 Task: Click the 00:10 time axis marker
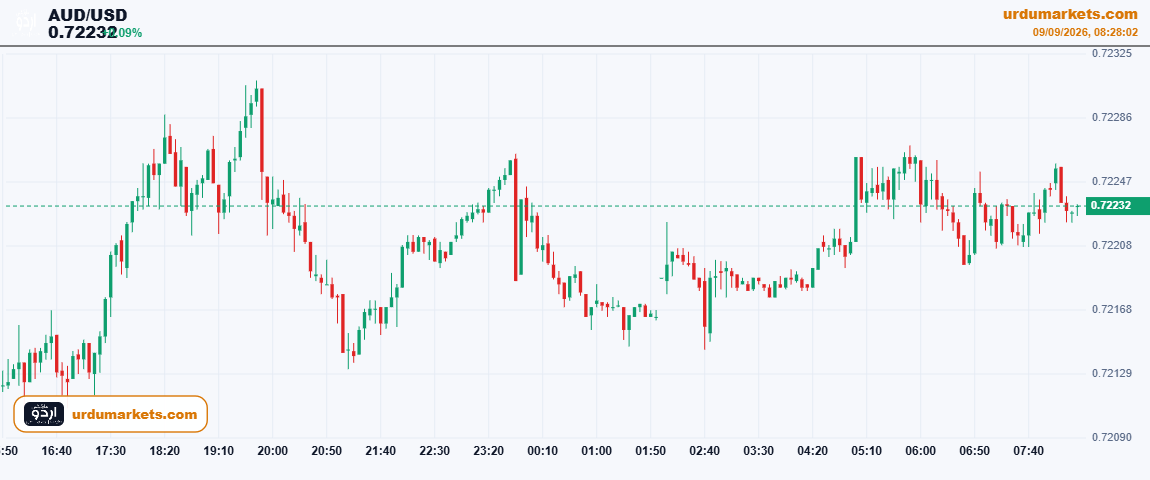[x=542, y=450]
